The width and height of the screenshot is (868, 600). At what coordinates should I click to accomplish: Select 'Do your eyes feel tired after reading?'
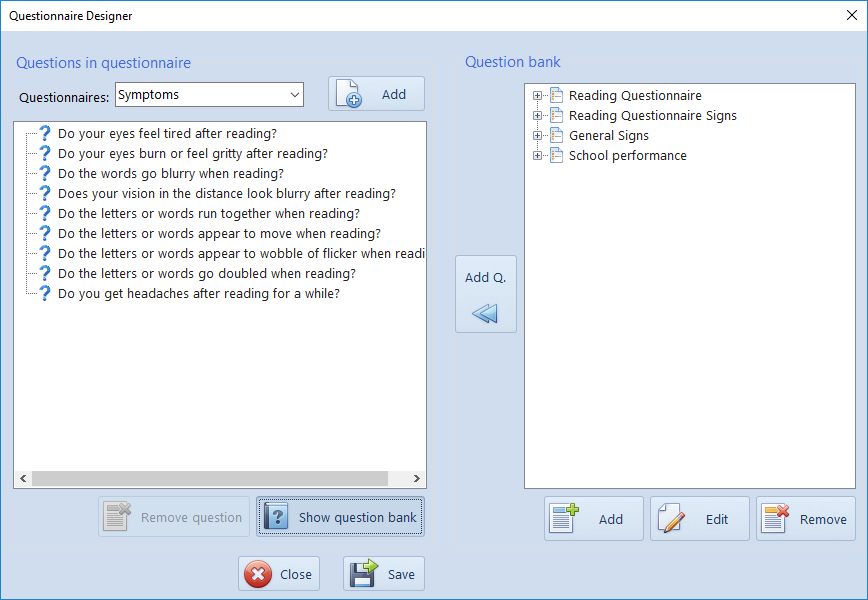(x=167, y=134)
